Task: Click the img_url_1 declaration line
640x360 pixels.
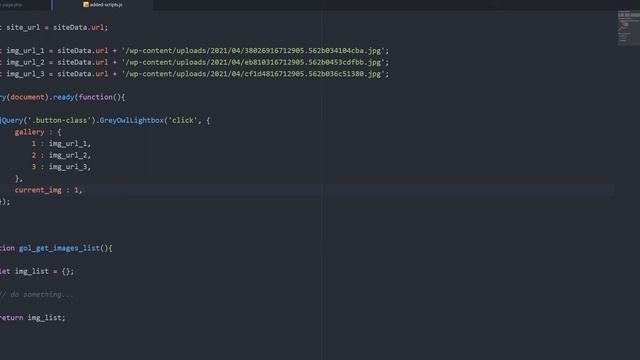Action: click(194, 51)
